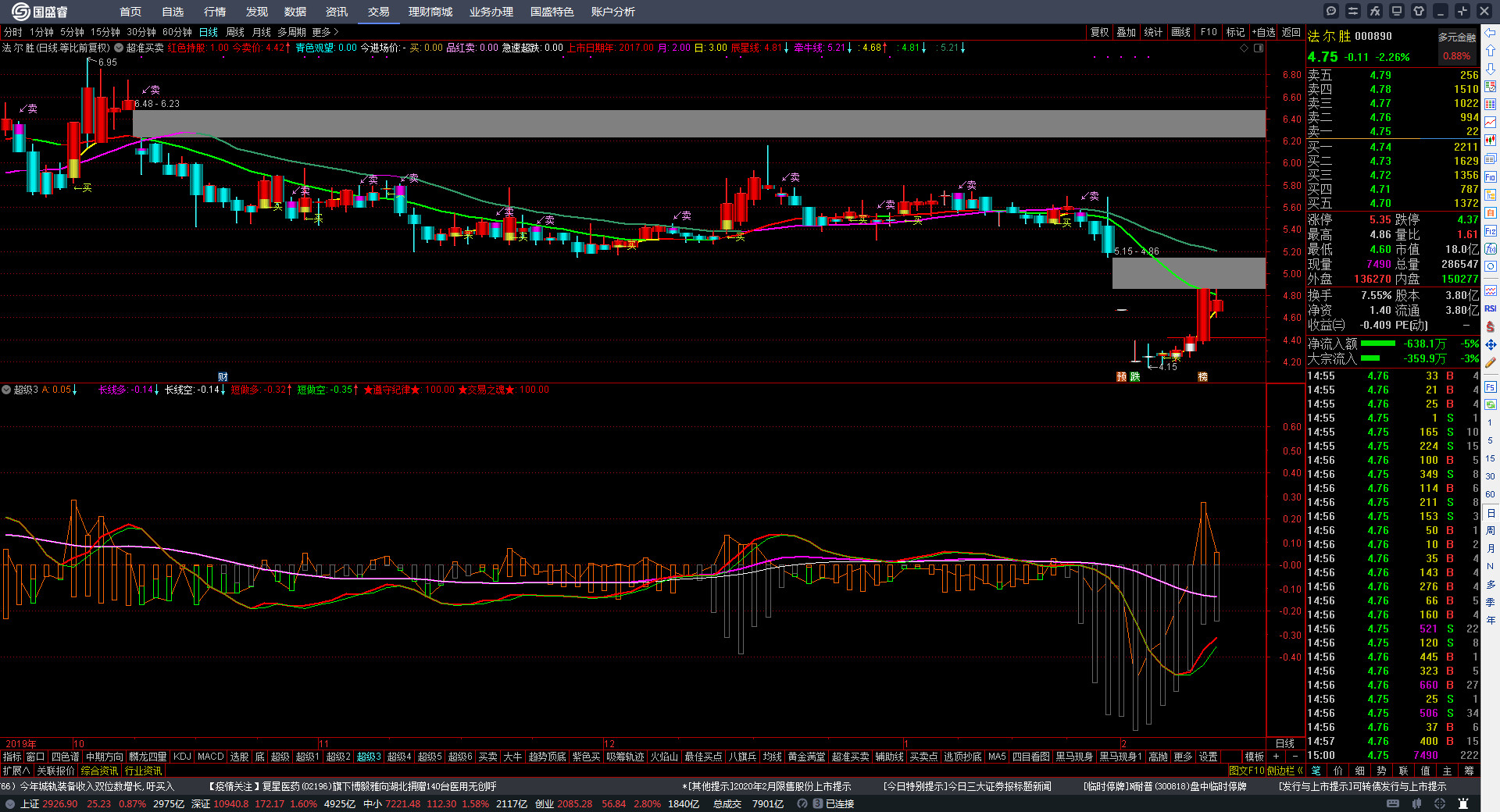Expand the 超准买卖 indicator dropdown arrow
Image resolution: width=1500 pixels, height=812 pixels.
[119, 48]
